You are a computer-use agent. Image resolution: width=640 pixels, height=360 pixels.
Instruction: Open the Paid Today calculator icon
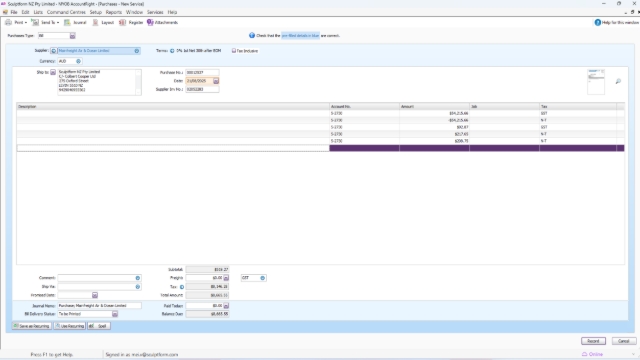[226, 305]
